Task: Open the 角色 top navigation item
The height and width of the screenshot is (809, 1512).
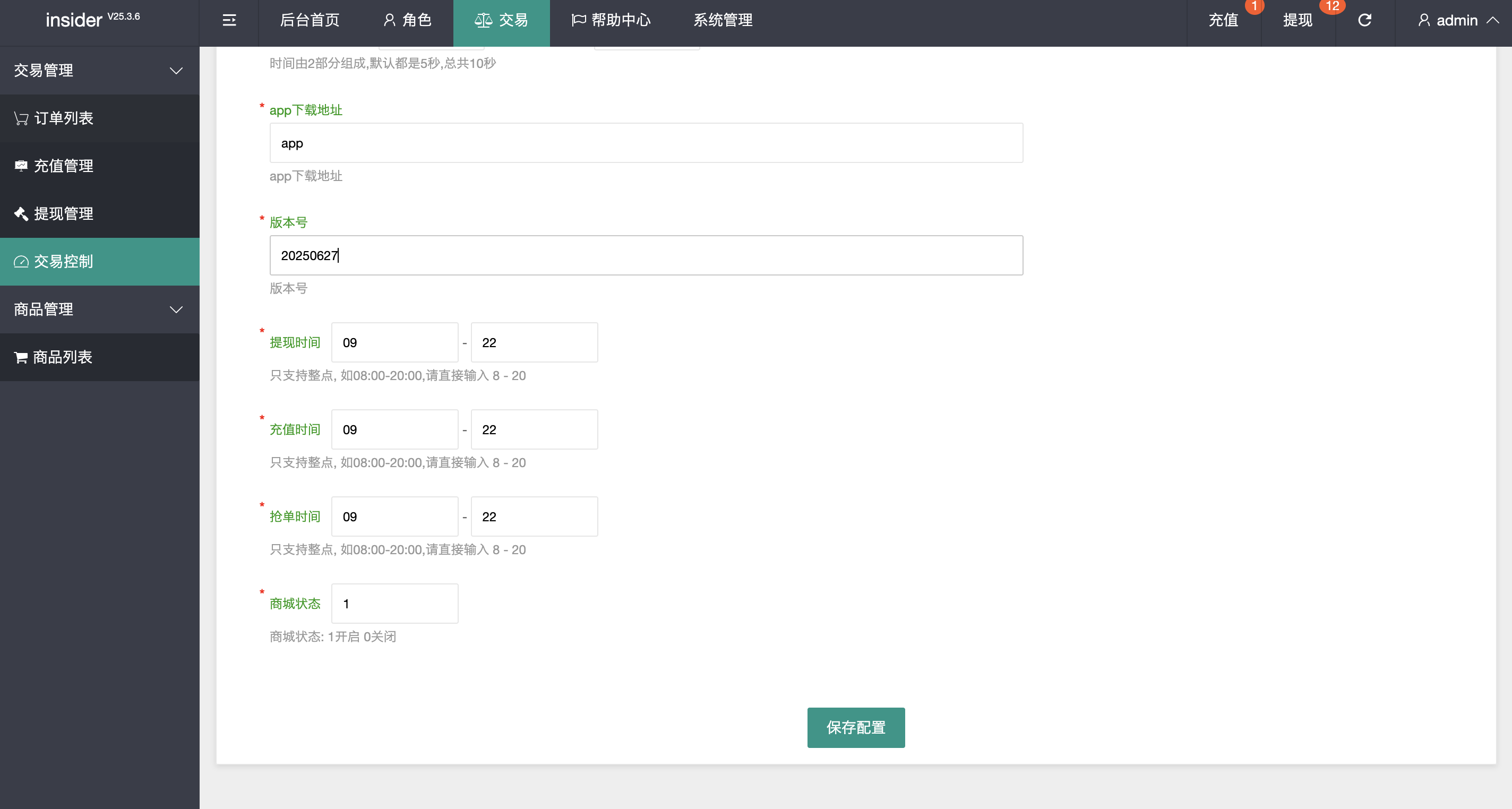Action: click(x=408, y=21)
